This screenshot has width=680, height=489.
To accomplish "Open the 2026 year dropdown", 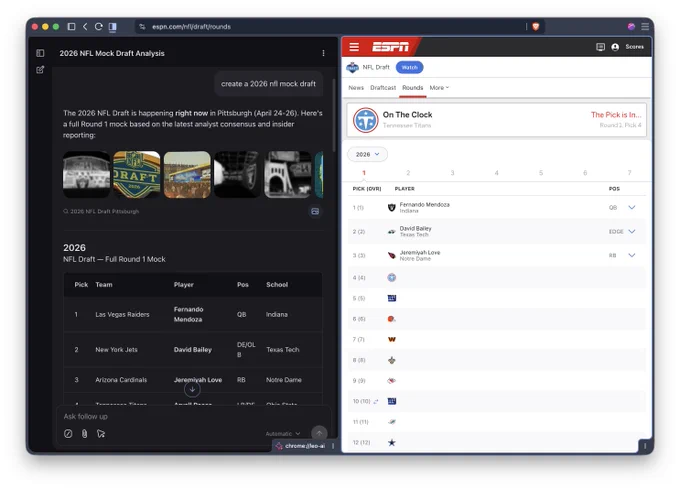I will [x=367, y=154].
